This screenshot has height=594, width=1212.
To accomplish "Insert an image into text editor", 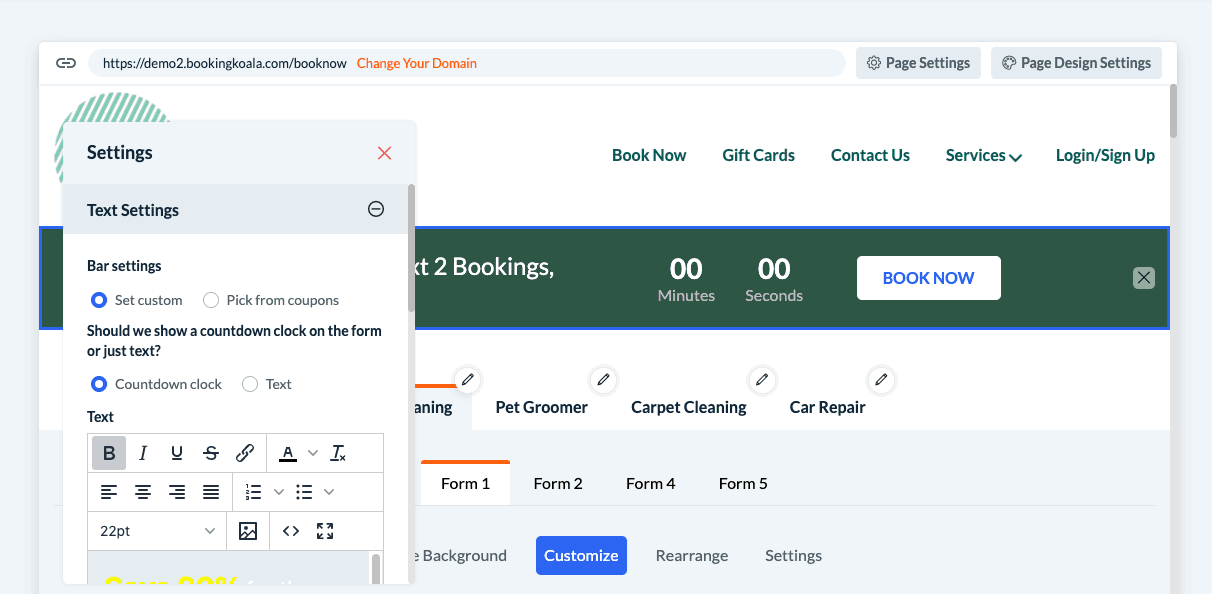I will 248,531.
